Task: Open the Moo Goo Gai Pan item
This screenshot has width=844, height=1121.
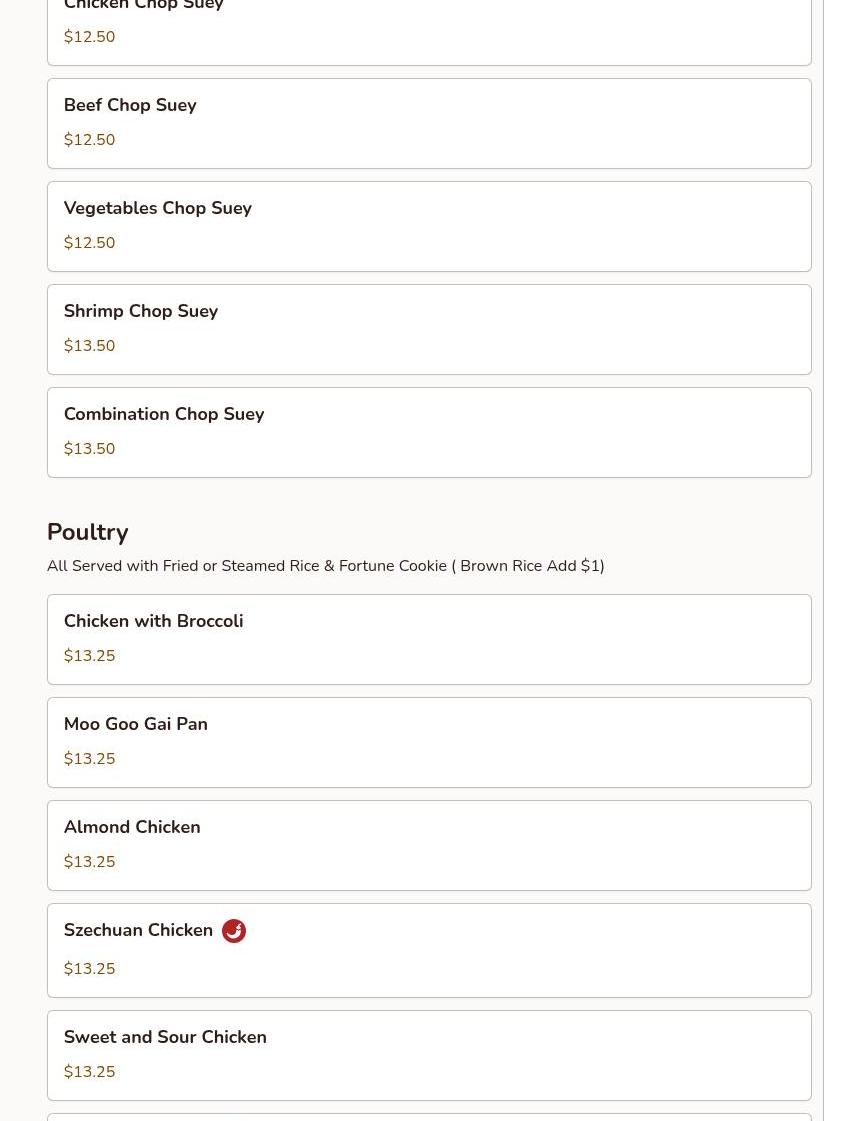Action: click(x=429, y=742)
